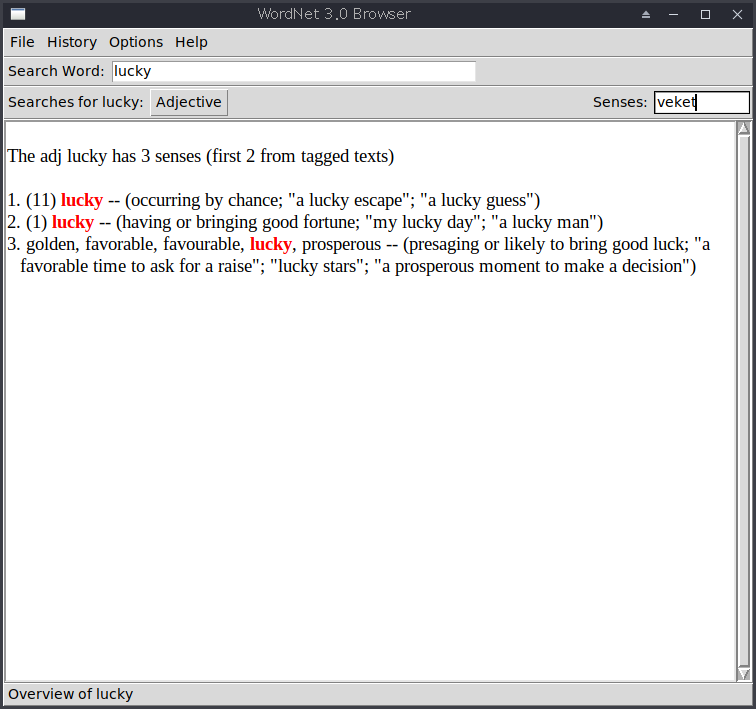Image resolution: width=756 pixels, height=709 pixels.
Task: Click the scrollbar down arrow
Action: tap(743, 674)
